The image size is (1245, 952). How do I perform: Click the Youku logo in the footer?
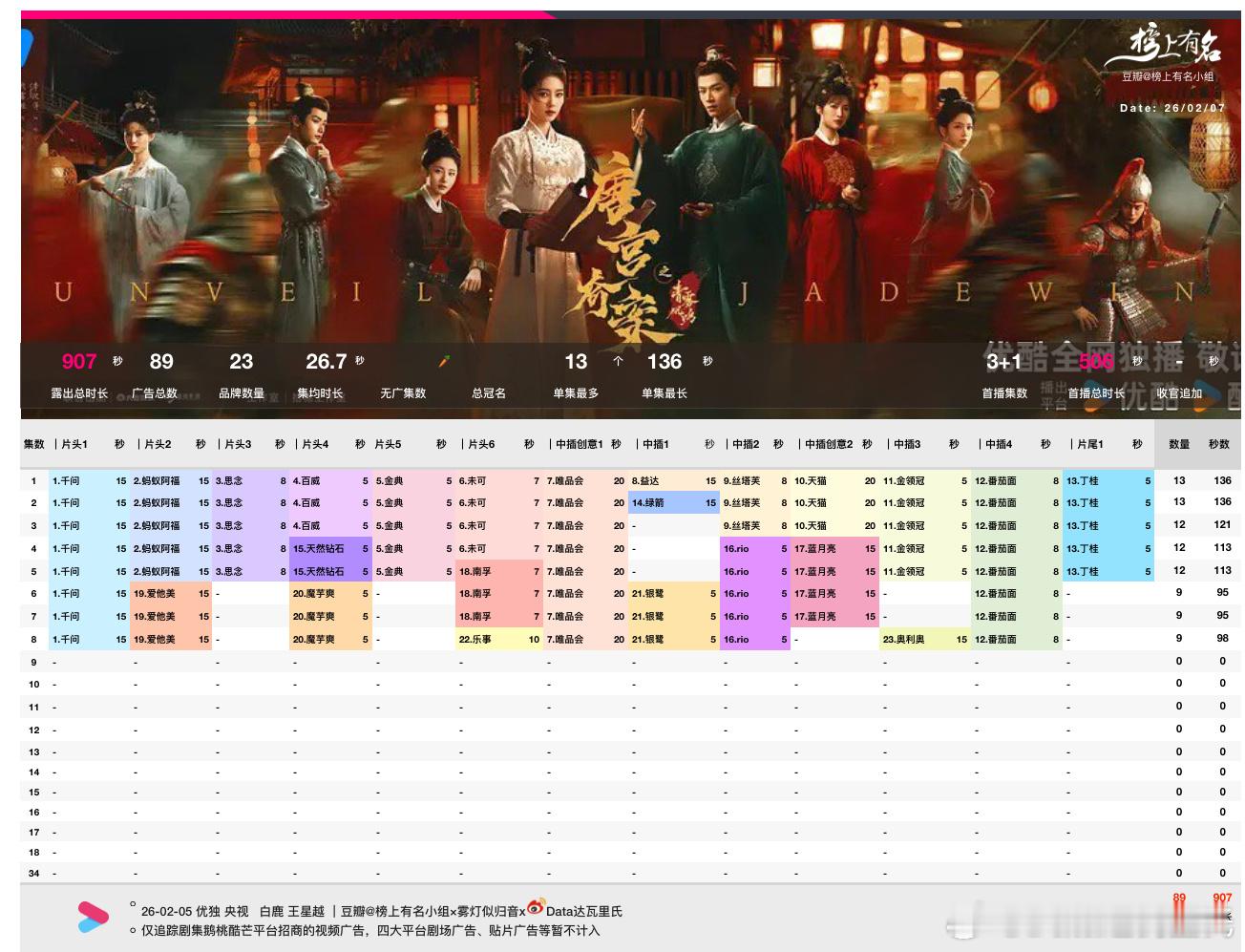pyautogui.click(x=93, y=918)
